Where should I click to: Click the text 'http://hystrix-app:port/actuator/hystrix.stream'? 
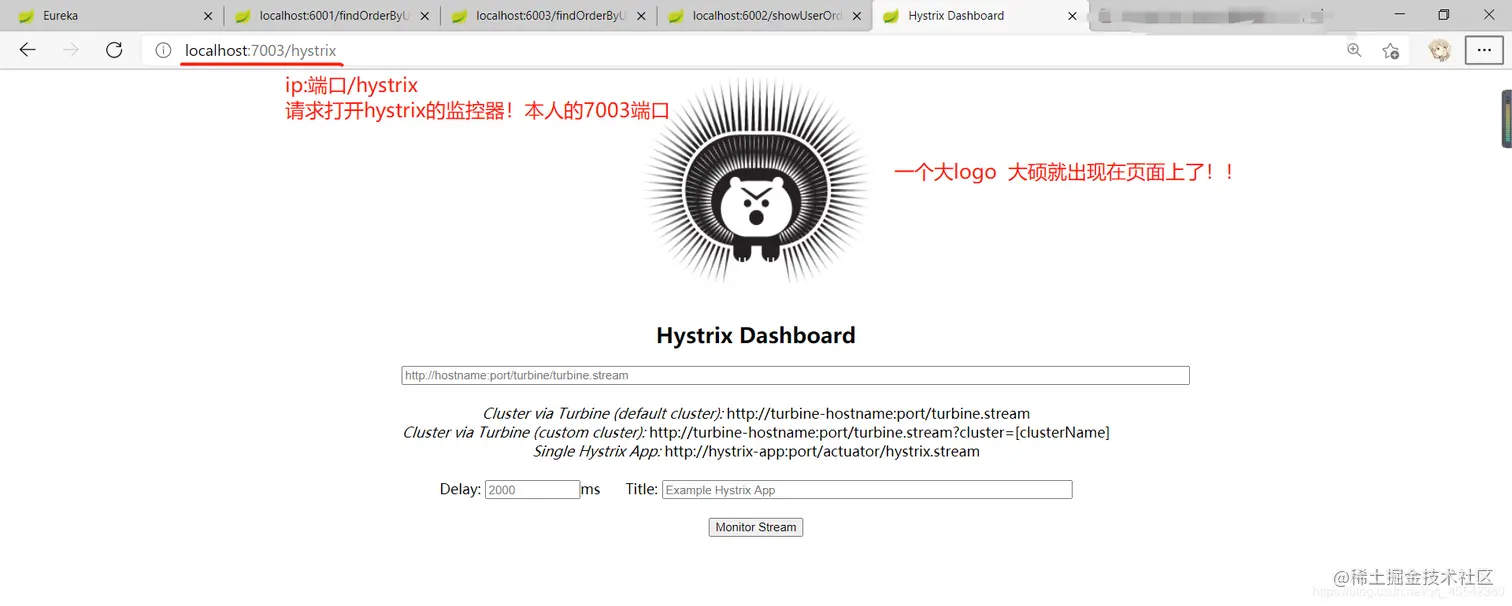pyautogui.click(x=822, y=451)
